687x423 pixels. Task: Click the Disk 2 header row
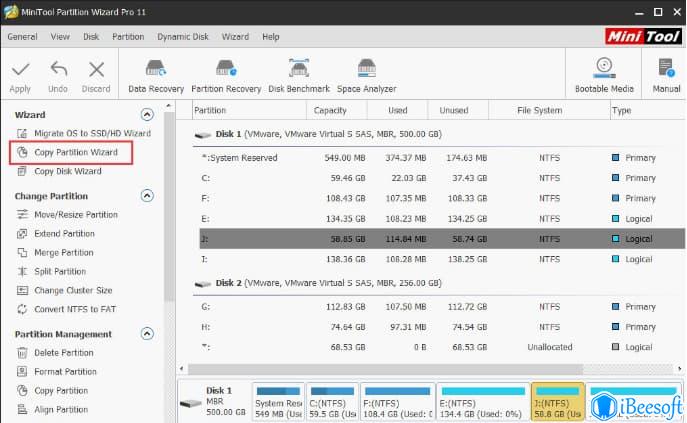point(438,283)
